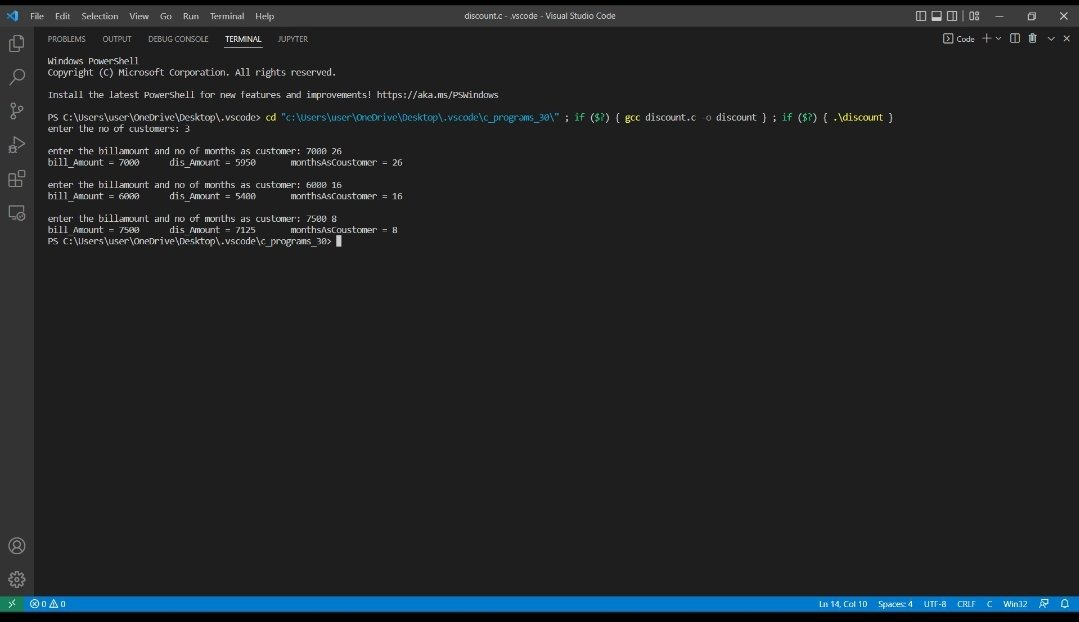Switch to the Output tab

click(x=117, y=39)
